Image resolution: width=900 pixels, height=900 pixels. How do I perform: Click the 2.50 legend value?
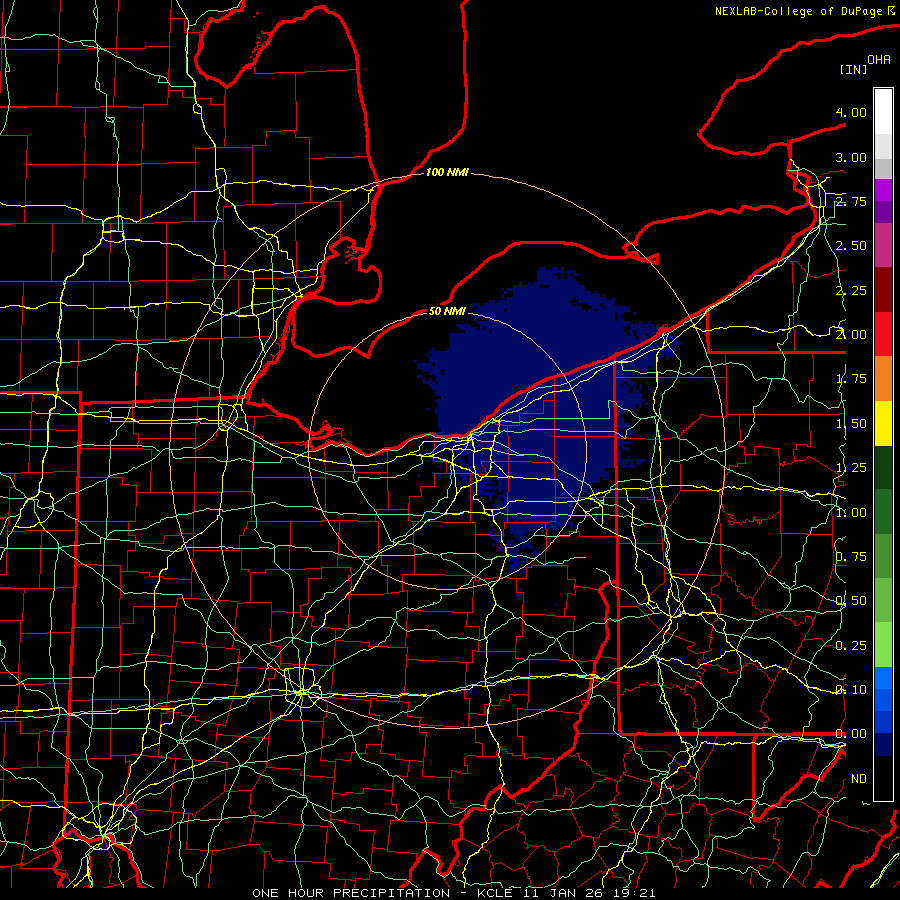point(851,246)
